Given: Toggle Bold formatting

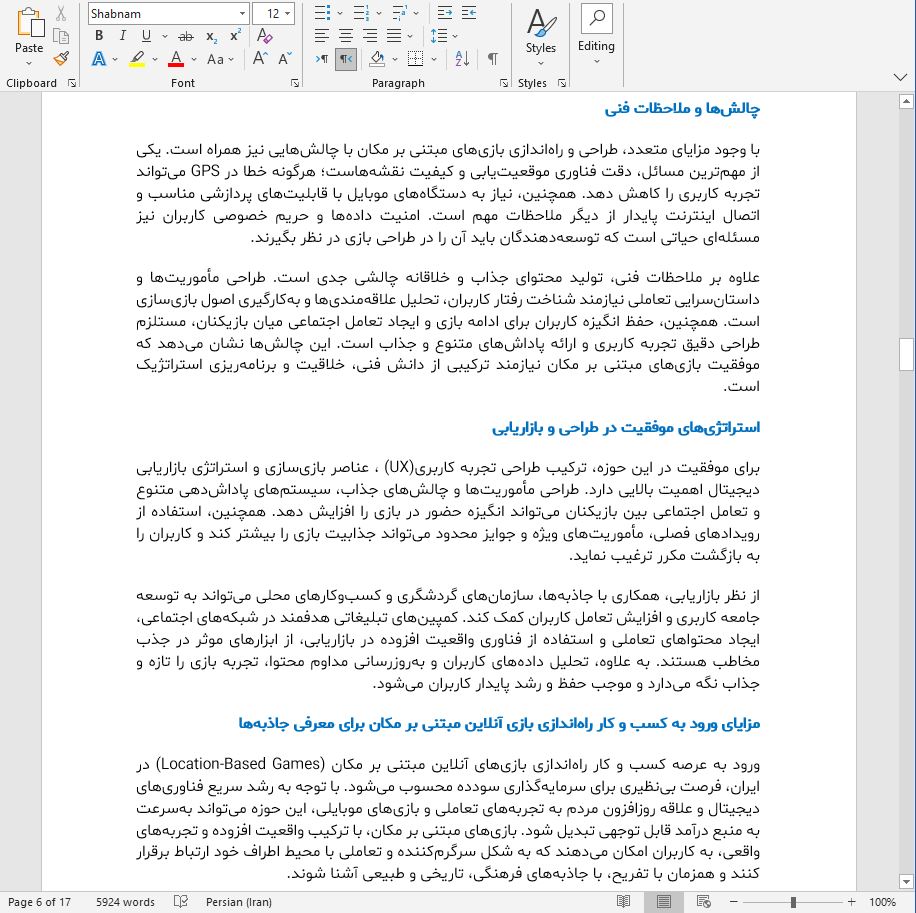Looking at the screenshot, I should [x=99, y=36].
